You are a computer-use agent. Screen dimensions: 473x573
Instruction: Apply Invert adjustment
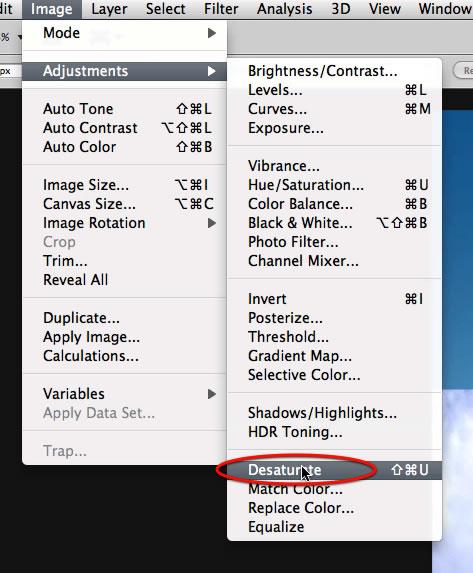coord(334,299)
